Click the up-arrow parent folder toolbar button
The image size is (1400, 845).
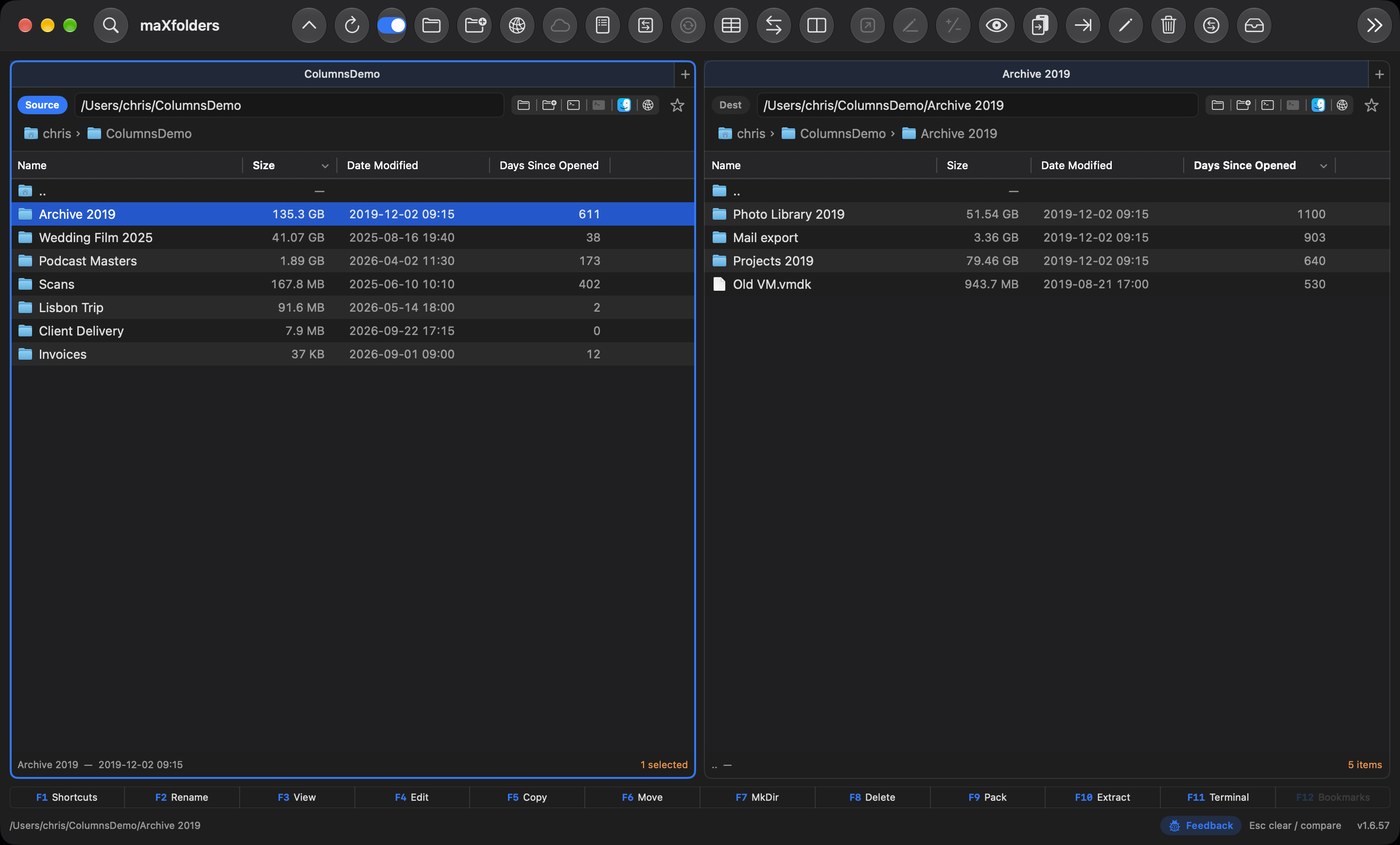pos(309,25)
